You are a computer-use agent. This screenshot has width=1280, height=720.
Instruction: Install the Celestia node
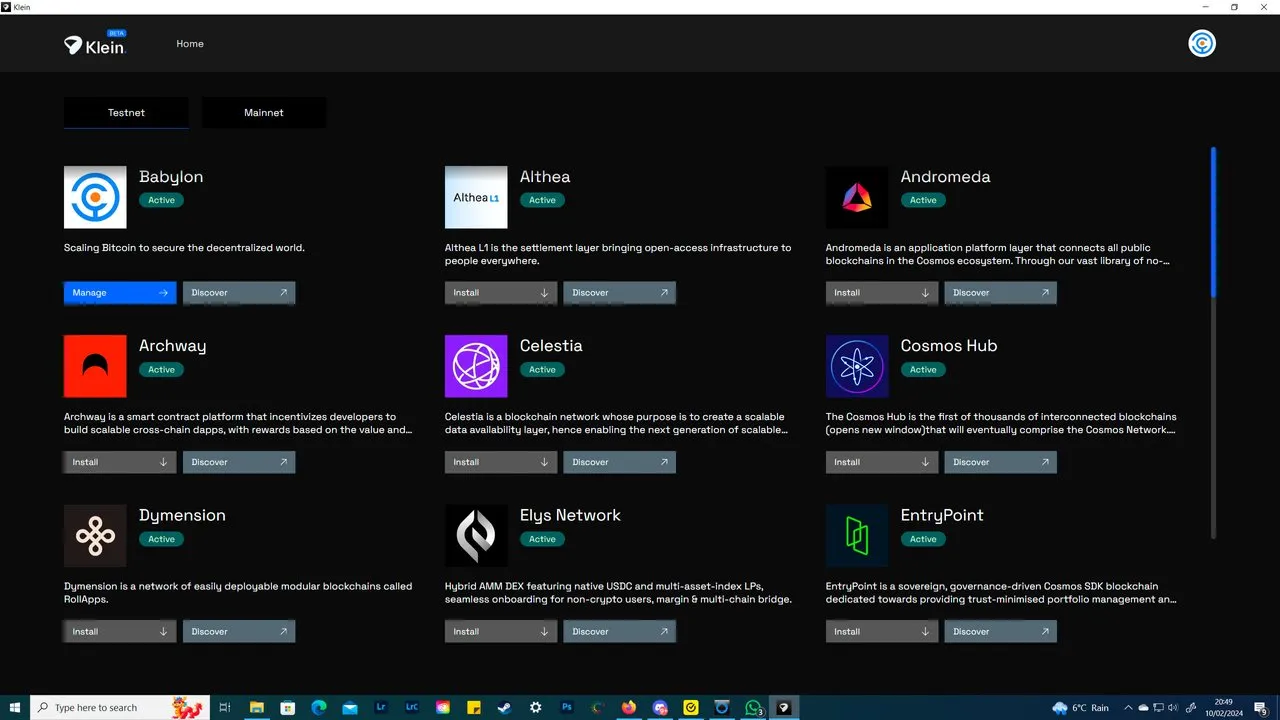[x=501, y=462]
